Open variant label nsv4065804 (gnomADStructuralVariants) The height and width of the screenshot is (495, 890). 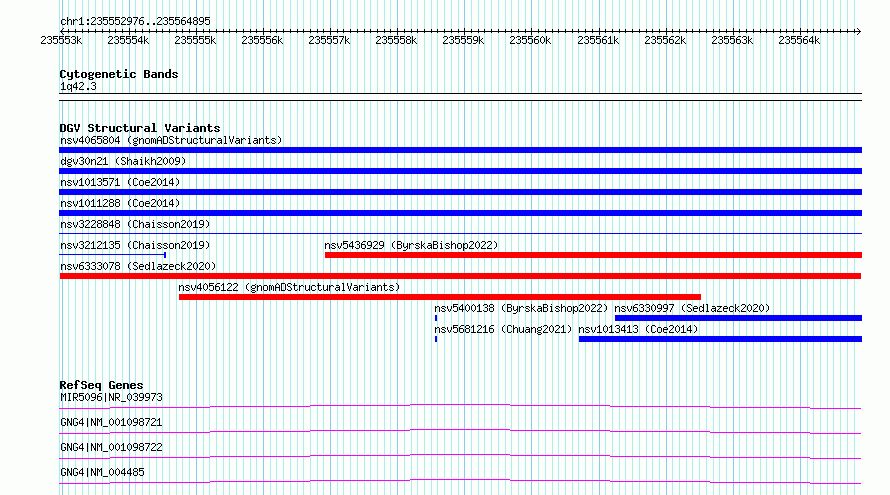click(171, 140)
